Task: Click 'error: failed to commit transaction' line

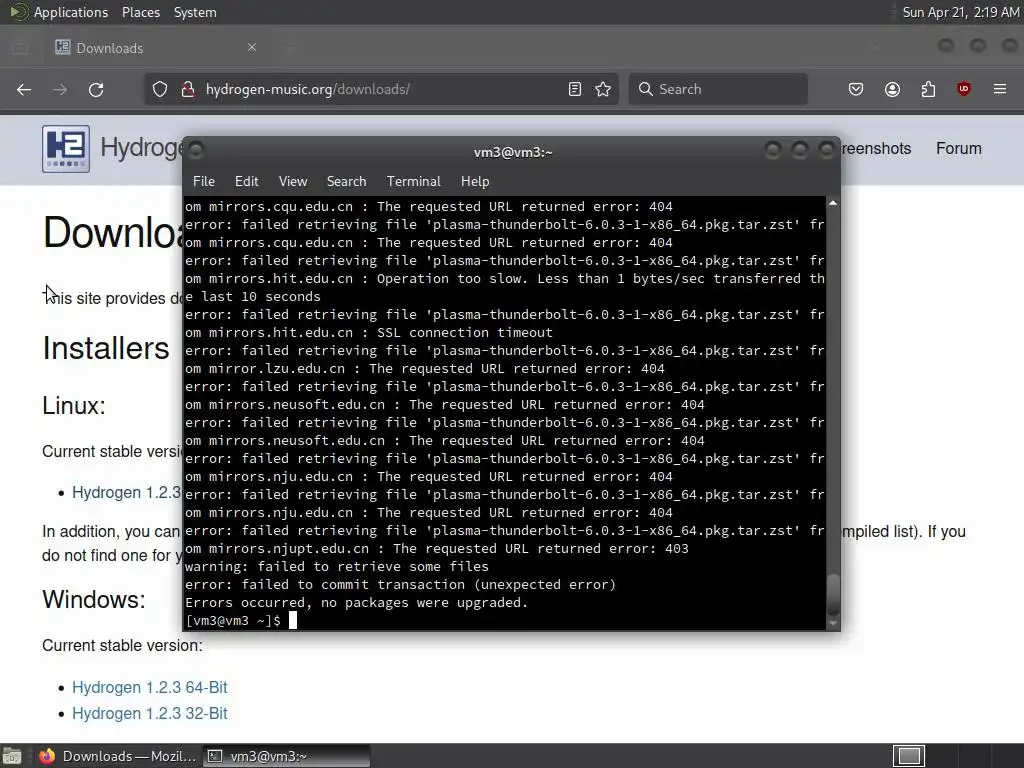Action: pyautogui.click(x=400, y=585)
